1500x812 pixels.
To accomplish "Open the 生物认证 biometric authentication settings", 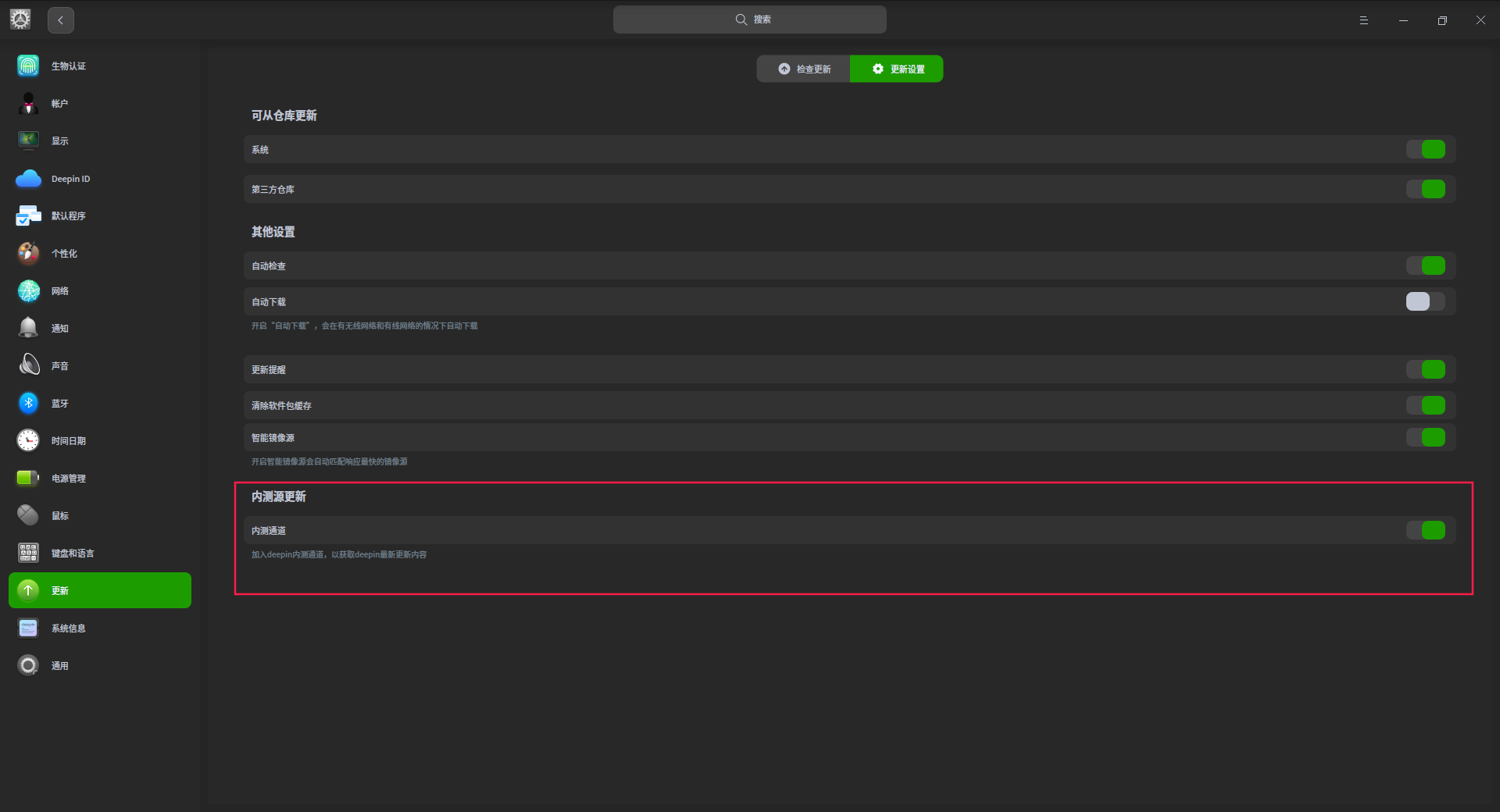I will [100, 66].
